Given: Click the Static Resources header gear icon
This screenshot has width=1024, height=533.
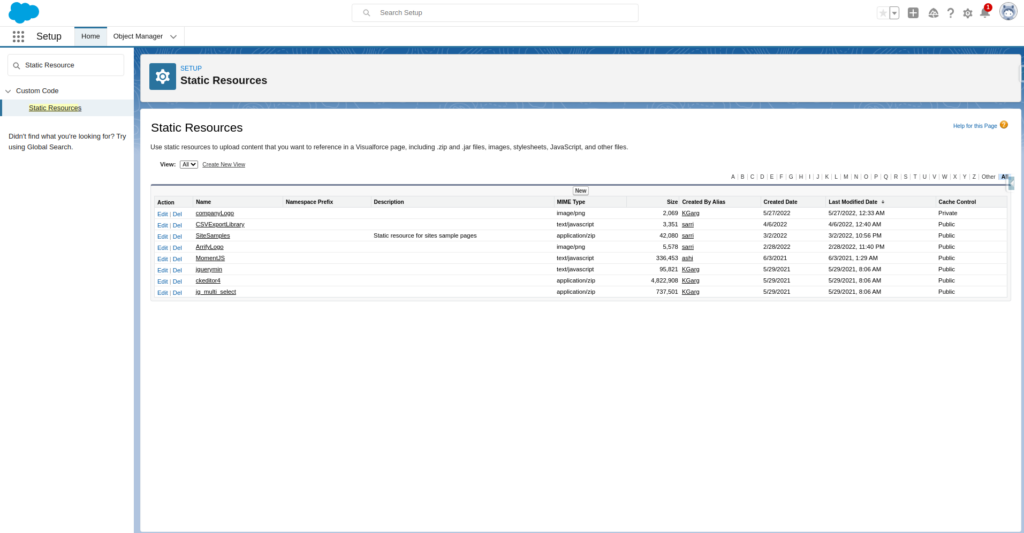Looking at the screenshot, I should (x=163, y=76).
